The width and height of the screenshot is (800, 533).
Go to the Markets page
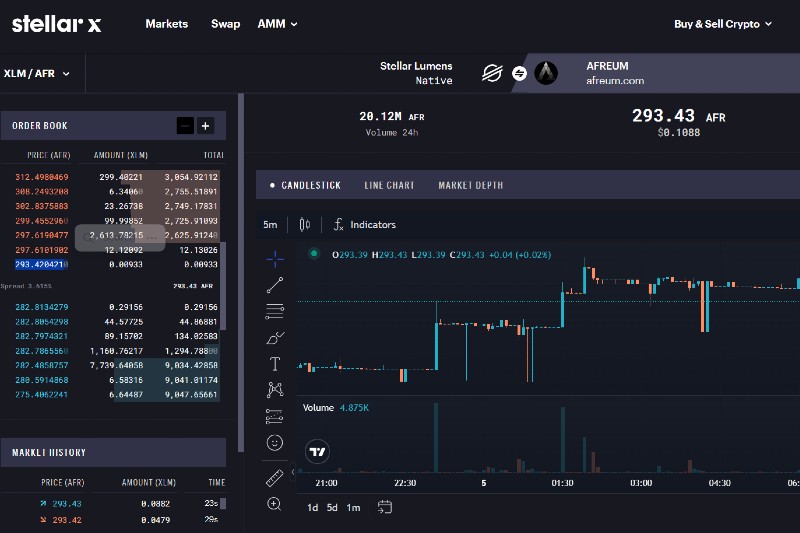pyautogui.click(x=166, y=24)
